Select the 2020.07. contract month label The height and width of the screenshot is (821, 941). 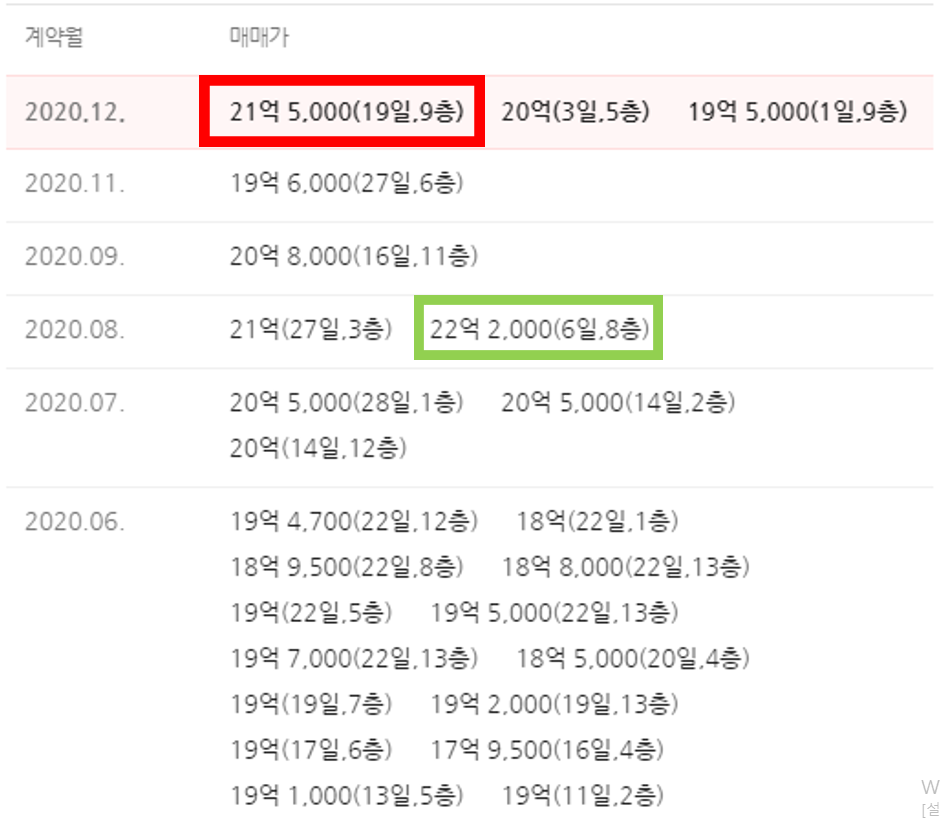[x=75, y=403]
